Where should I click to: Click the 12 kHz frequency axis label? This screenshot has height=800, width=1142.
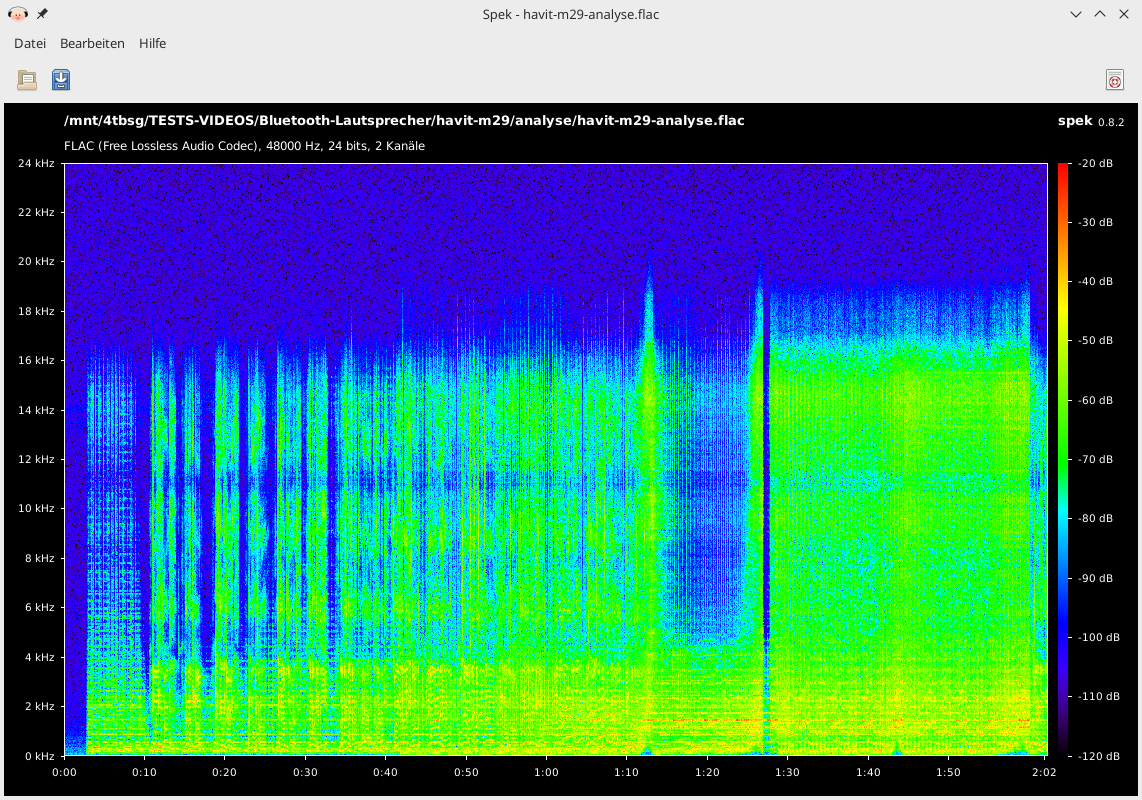(36, 459)
